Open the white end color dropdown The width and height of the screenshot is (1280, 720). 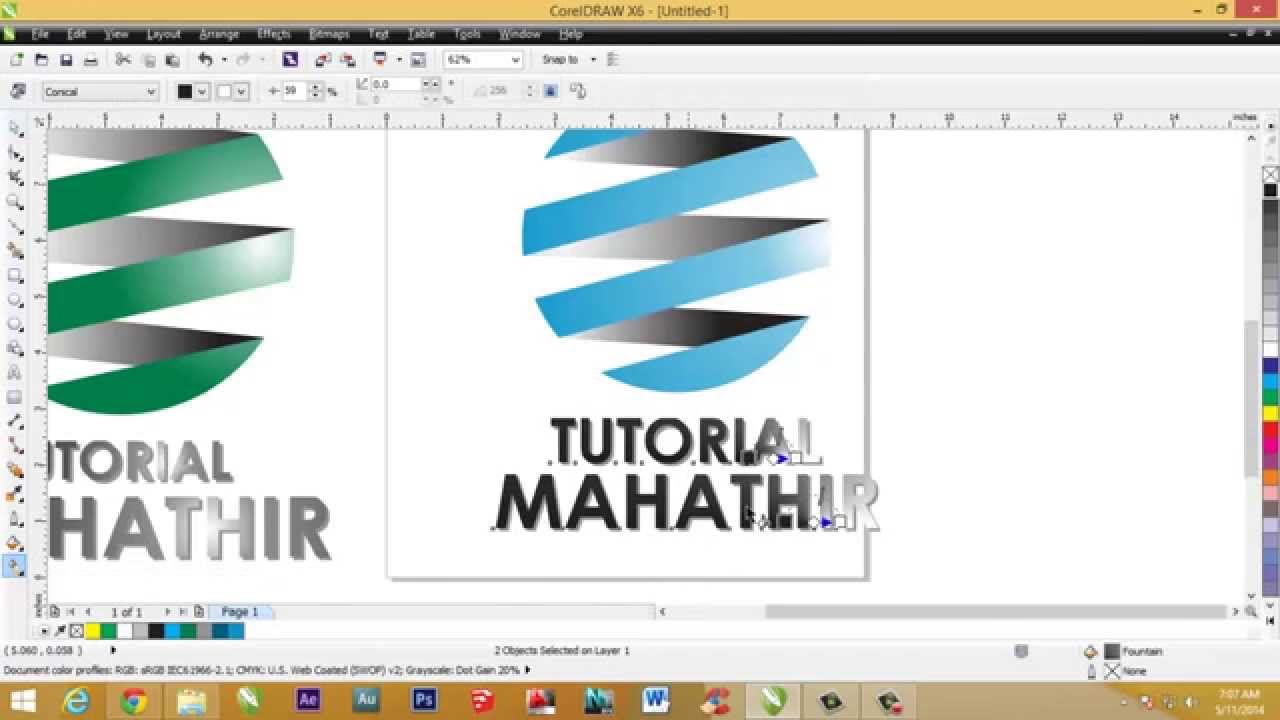[241, 92]
